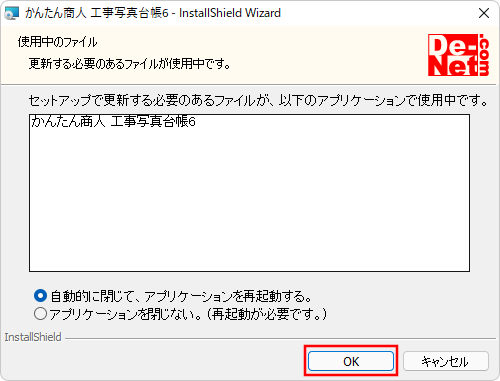Image resolution: width=500 pixels, height=381 pixels.
Task: Click the InstallShield label at bottom
Action: (x=33, y=337)
